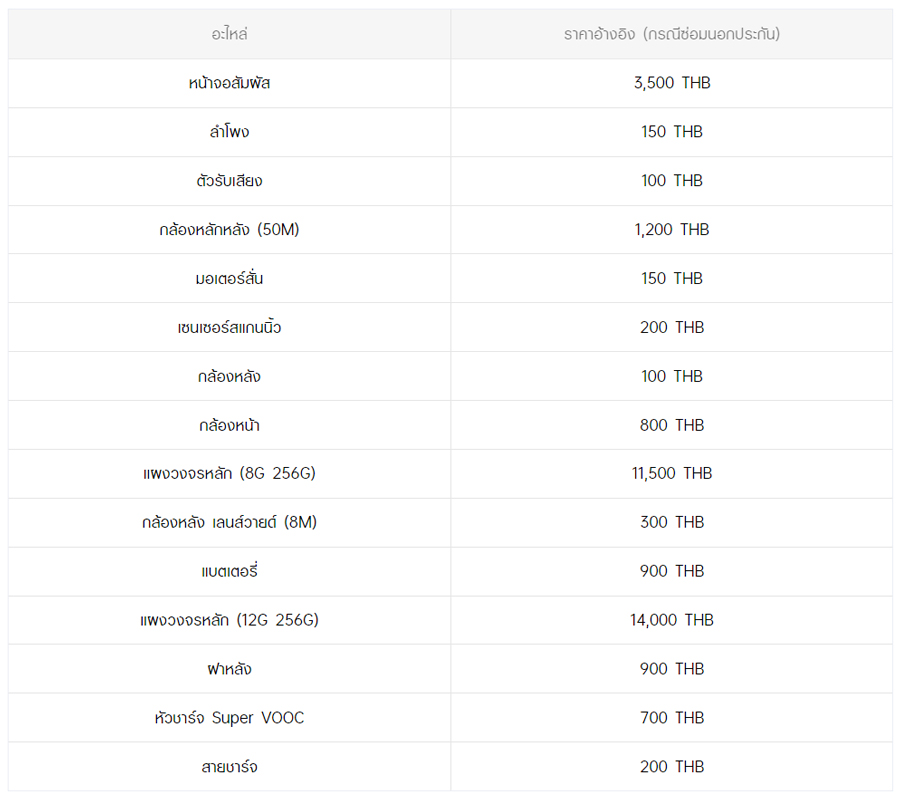Select the 11,500 THB price

click(x=671, y=474)
